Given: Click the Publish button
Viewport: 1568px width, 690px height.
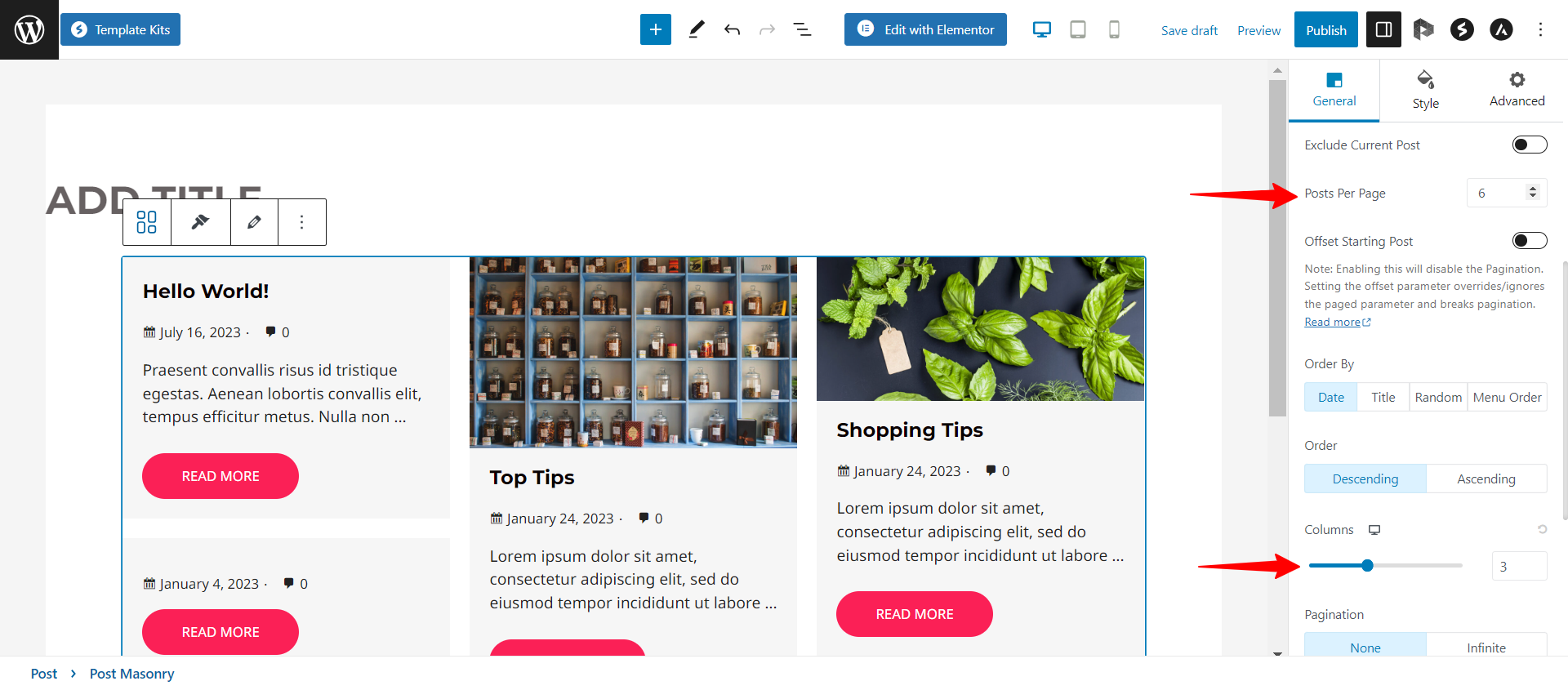Looking at the screenshot, I should pos(1325,29).
